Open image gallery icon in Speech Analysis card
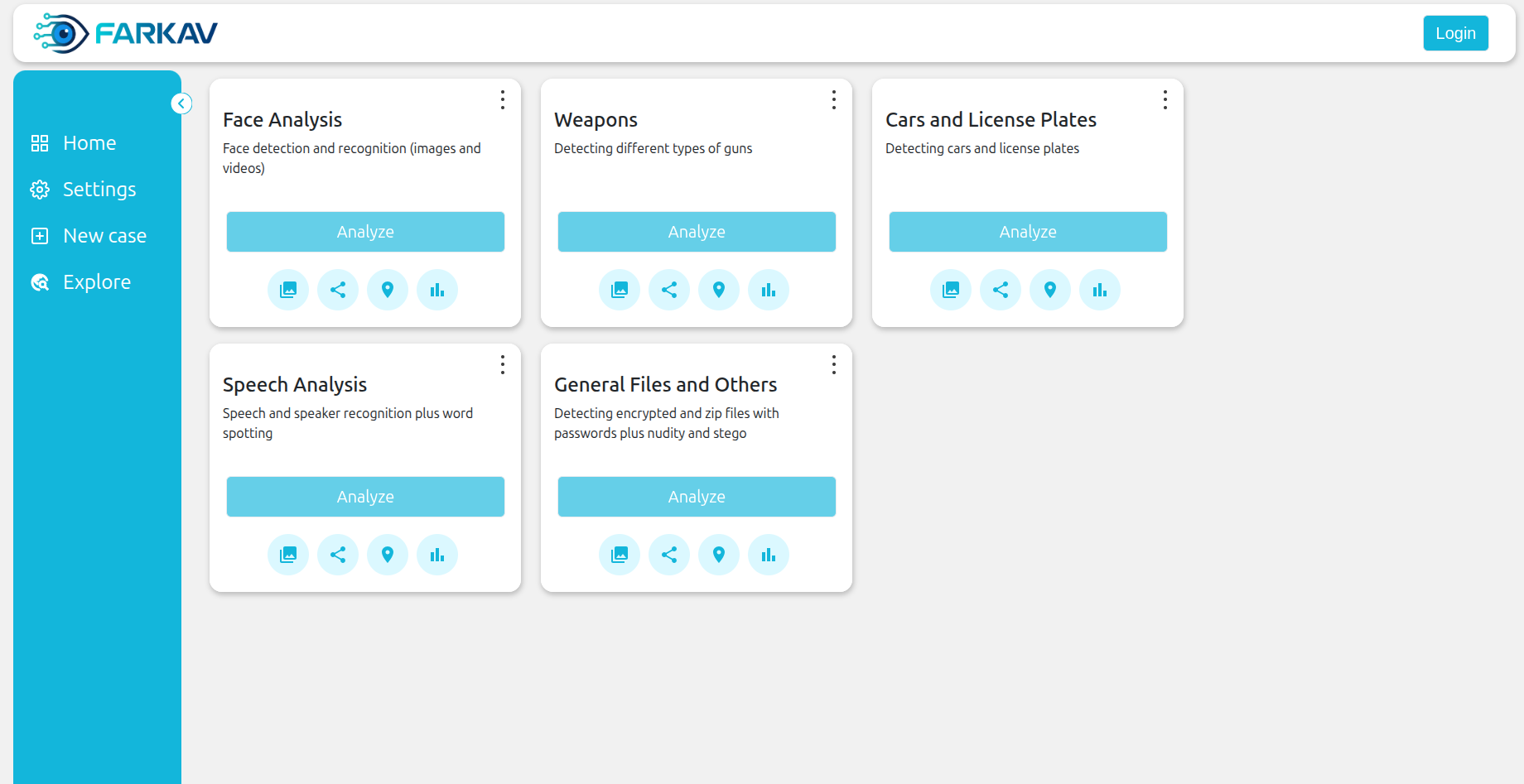 pos(288,555)
